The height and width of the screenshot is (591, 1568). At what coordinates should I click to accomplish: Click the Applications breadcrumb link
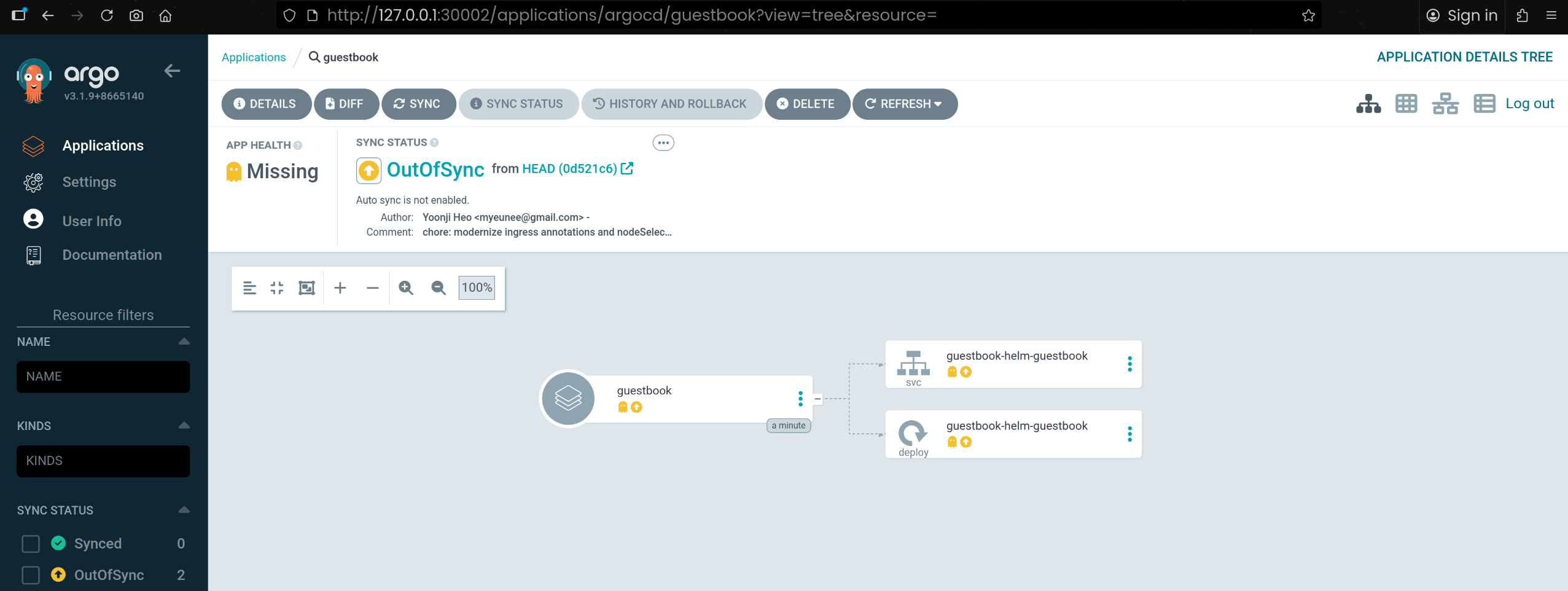254,57
